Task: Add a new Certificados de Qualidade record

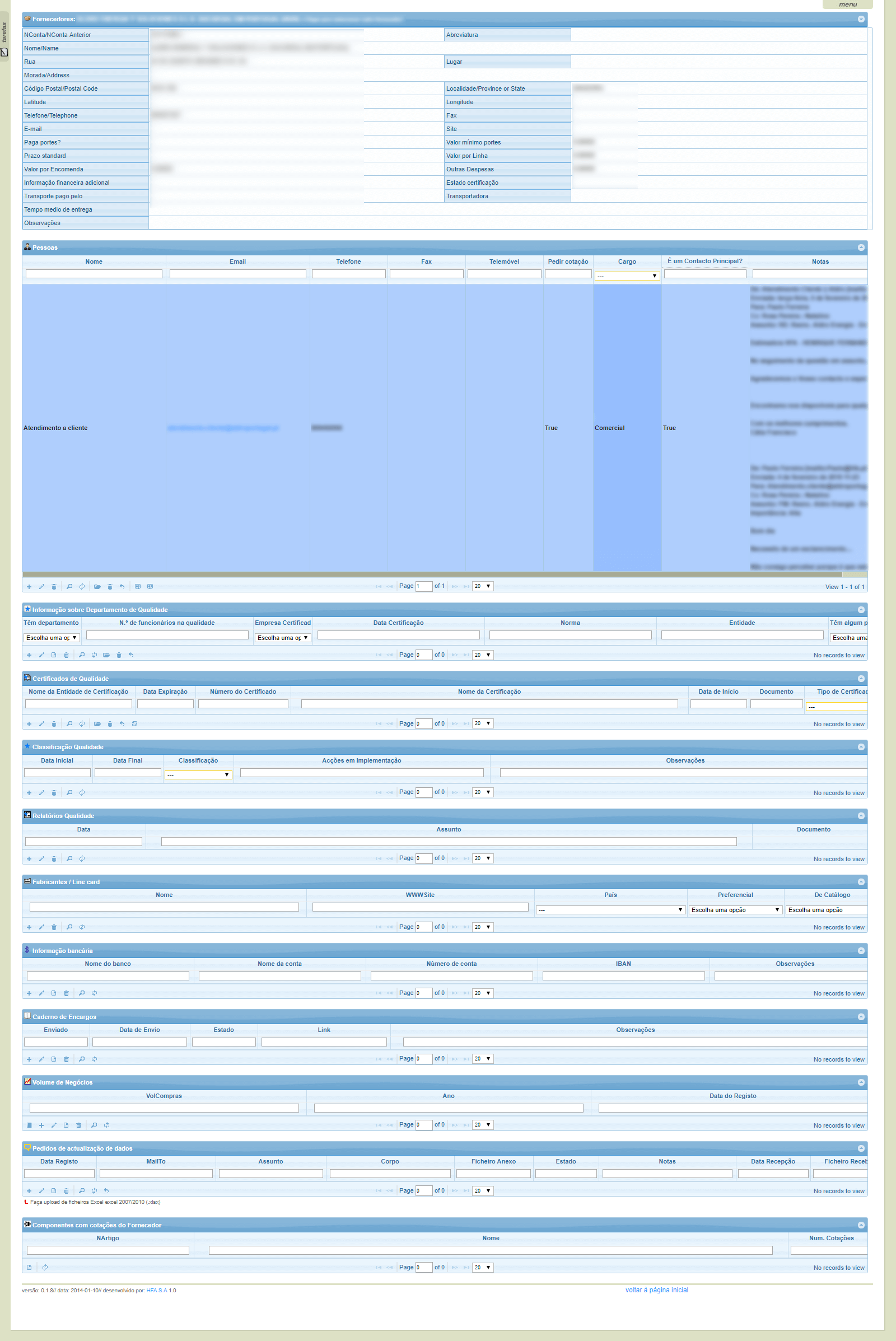Action: pyautogui.click(x=29, y=724)
